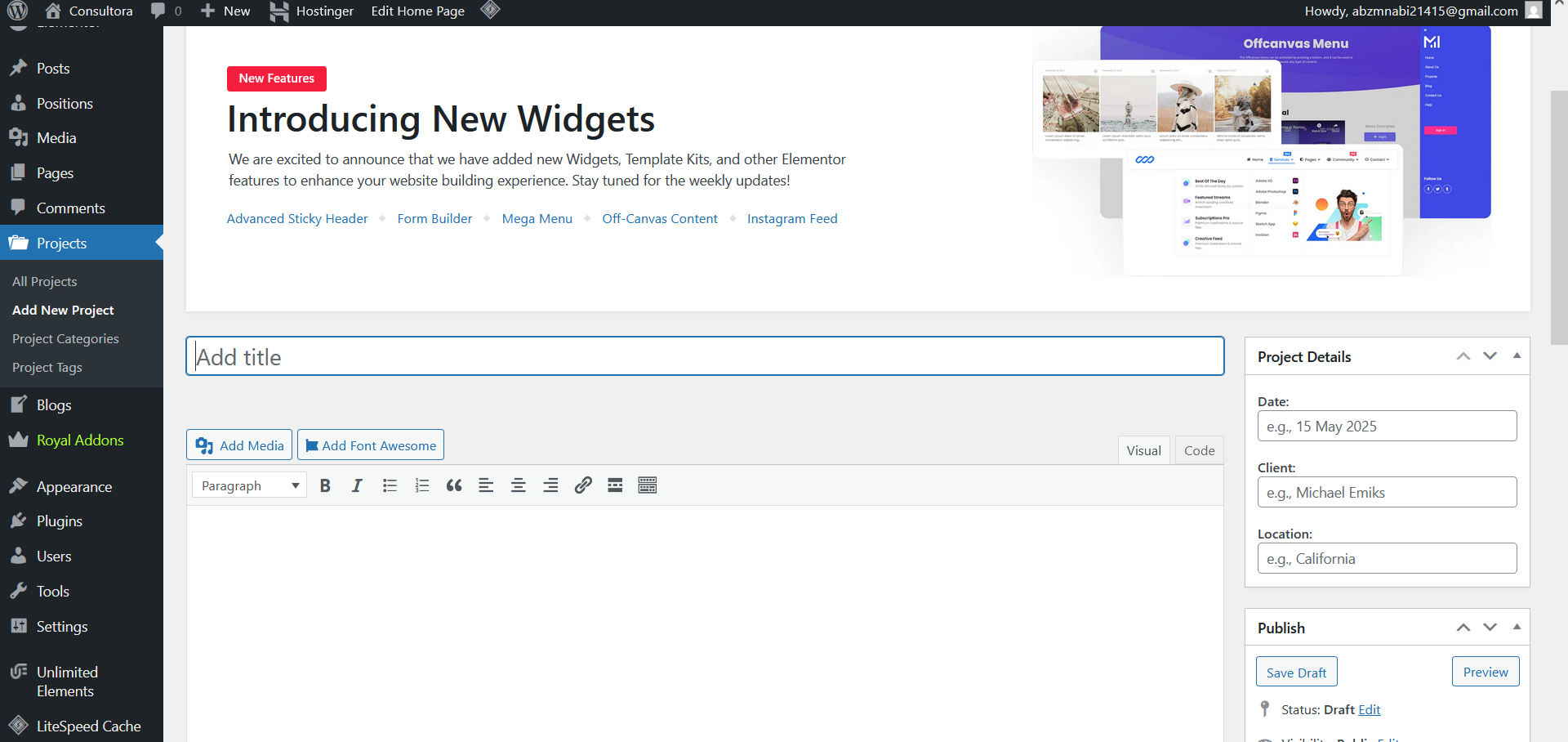Insert the Read More tag
The height and width of the screenshot is (742, 1568).
(x=615, y=485)
